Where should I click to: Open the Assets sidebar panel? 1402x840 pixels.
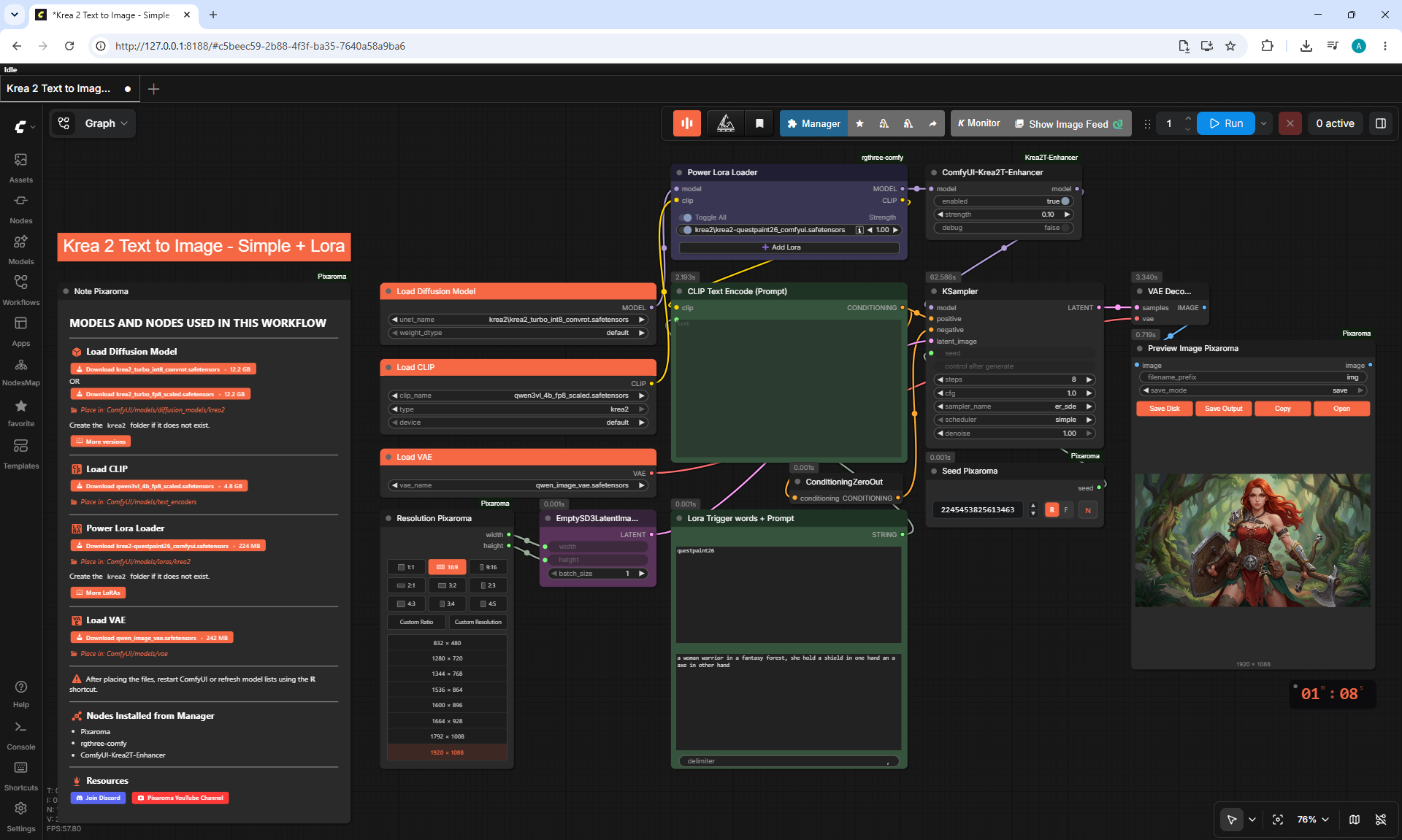click(21, 167)
